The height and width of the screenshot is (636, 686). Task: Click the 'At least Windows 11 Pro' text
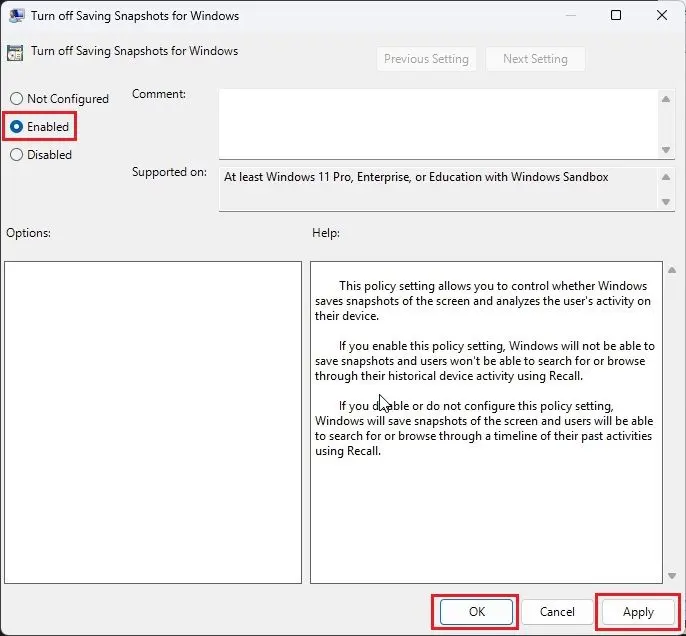click(416, 177)
